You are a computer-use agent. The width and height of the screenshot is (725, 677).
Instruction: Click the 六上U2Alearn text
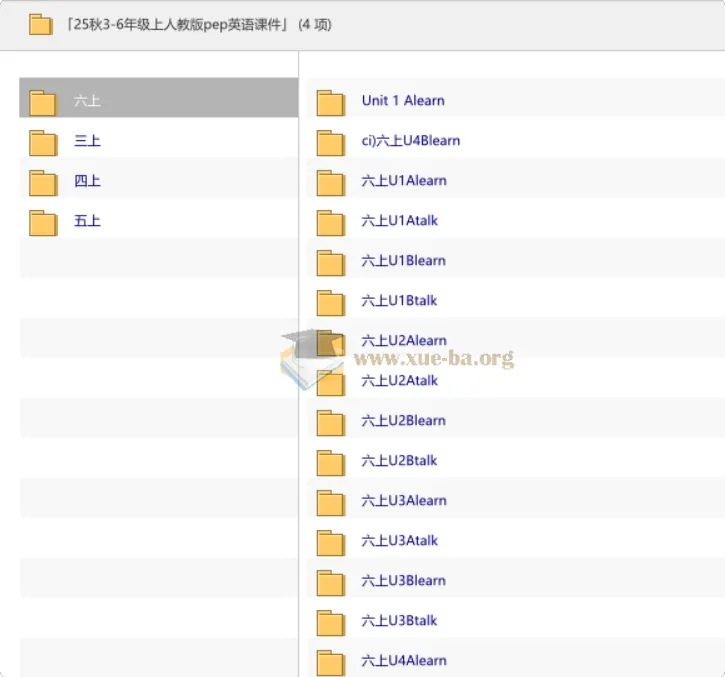[404, 340]
